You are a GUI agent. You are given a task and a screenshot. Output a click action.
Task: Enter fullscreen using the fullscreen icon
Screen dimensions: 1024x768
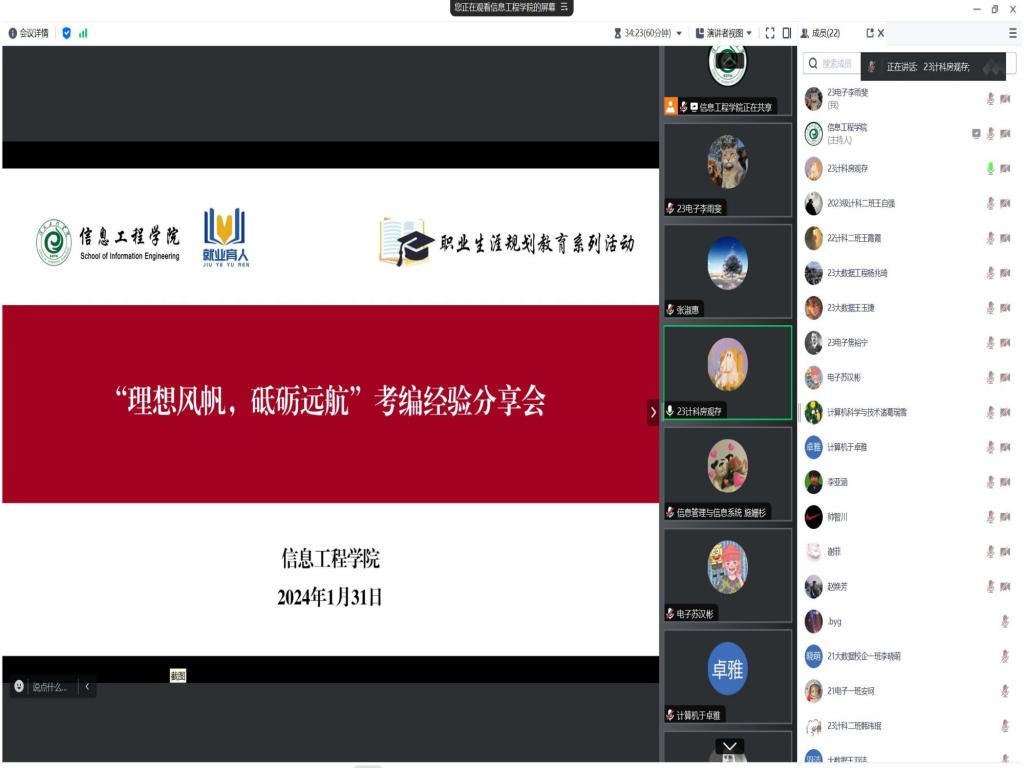(770, 33)
